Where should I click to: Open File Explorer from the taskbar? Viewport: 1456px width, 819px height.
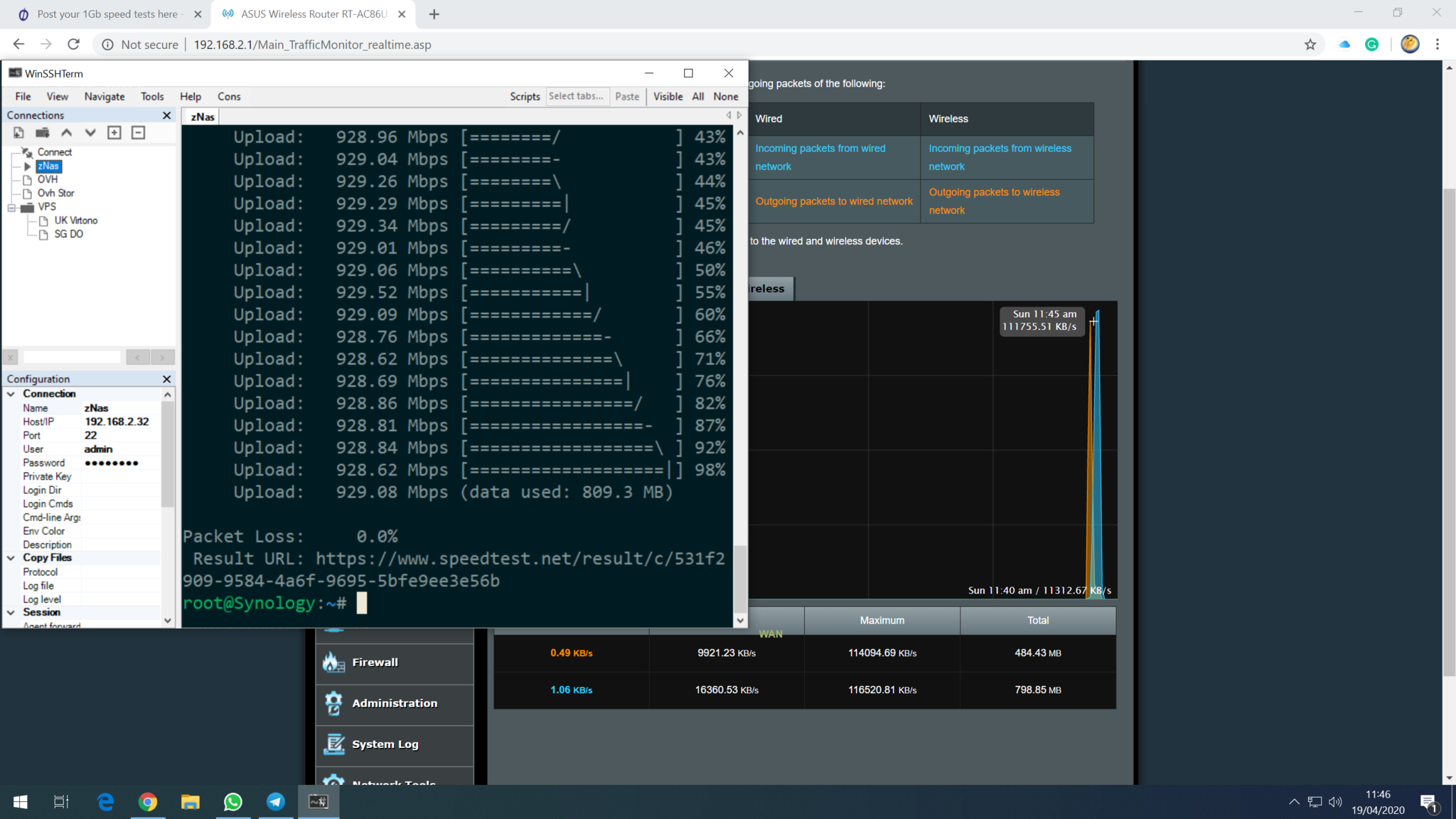pyautogui.click(x=191, y=802)
